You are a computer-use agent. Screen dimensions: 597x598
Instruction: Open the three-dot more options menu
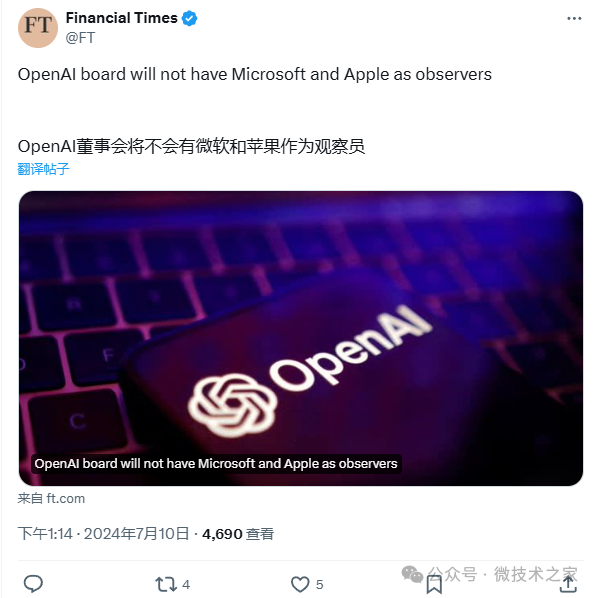574,18
